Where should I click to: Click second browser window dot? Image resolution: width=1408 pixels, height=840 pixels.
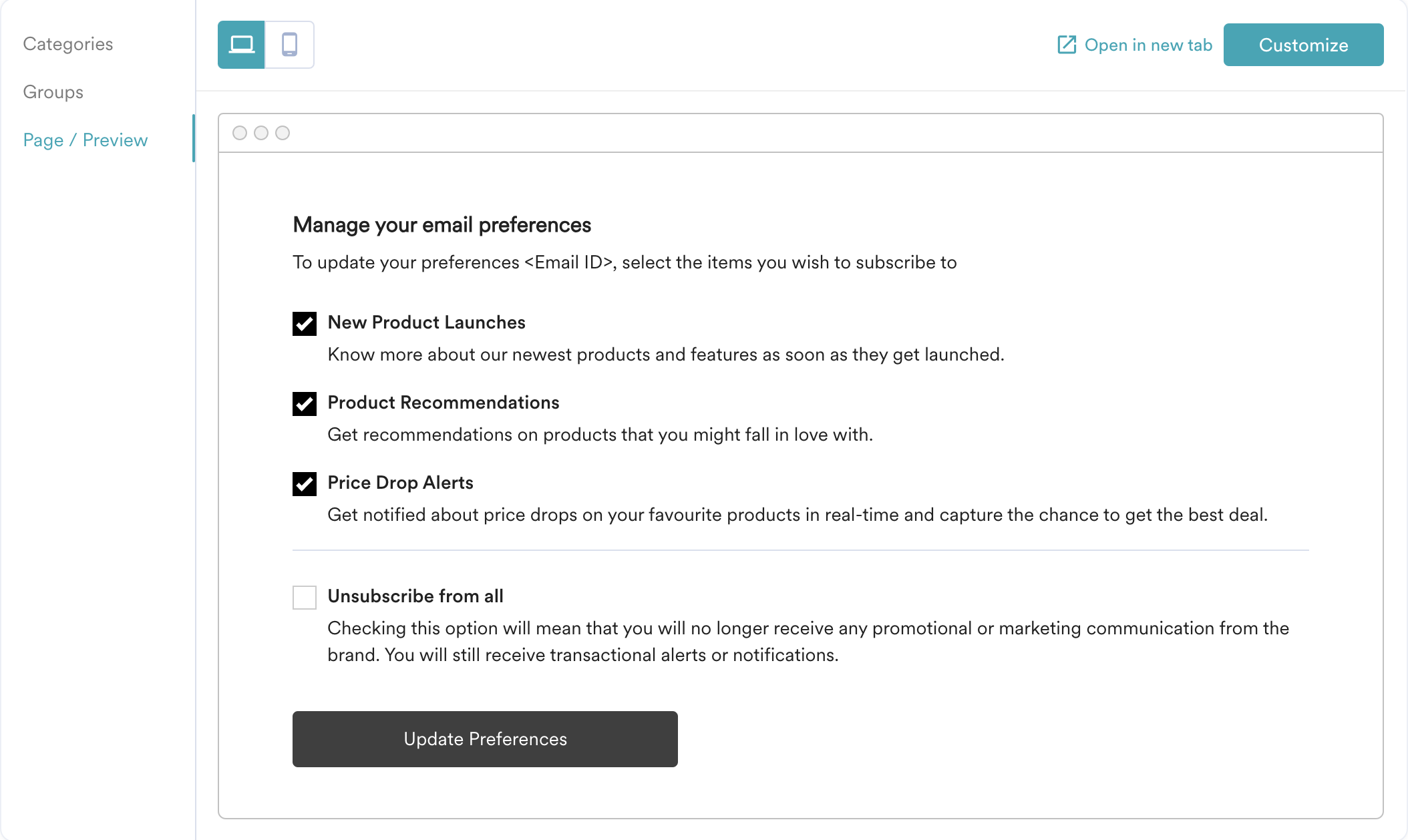coord(261,133)
